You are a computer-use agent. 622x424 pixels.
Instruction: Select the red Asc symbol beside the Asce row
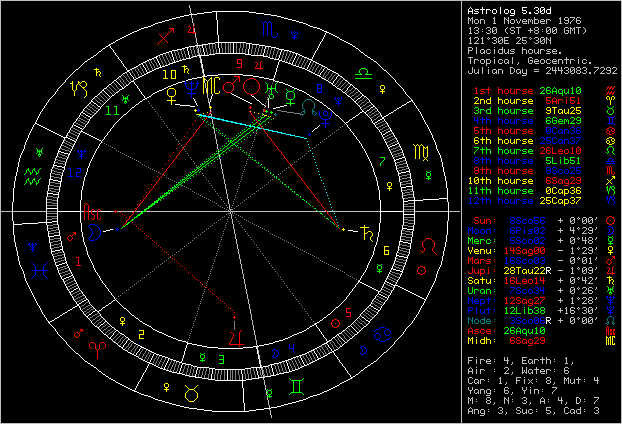[x=610, y=331]
